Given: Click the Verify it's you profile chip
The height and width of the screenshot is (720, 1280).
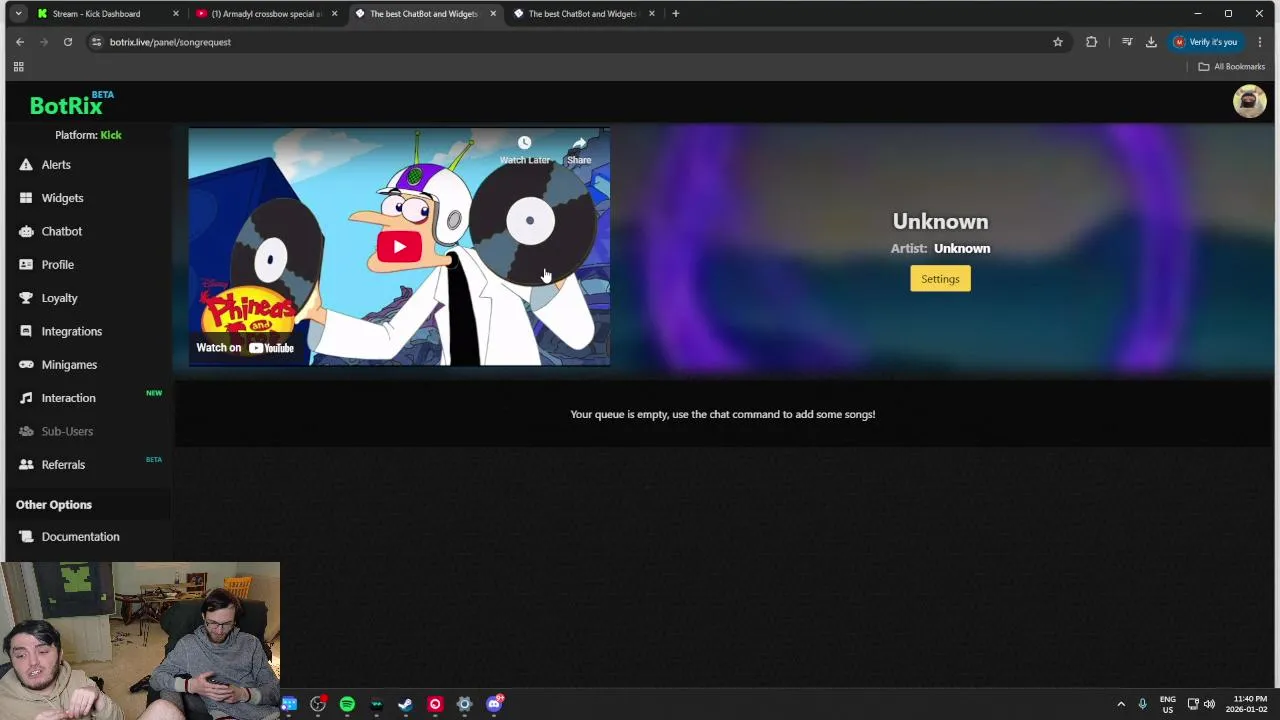Looking at the screenshot, I should coord(1206,42).
